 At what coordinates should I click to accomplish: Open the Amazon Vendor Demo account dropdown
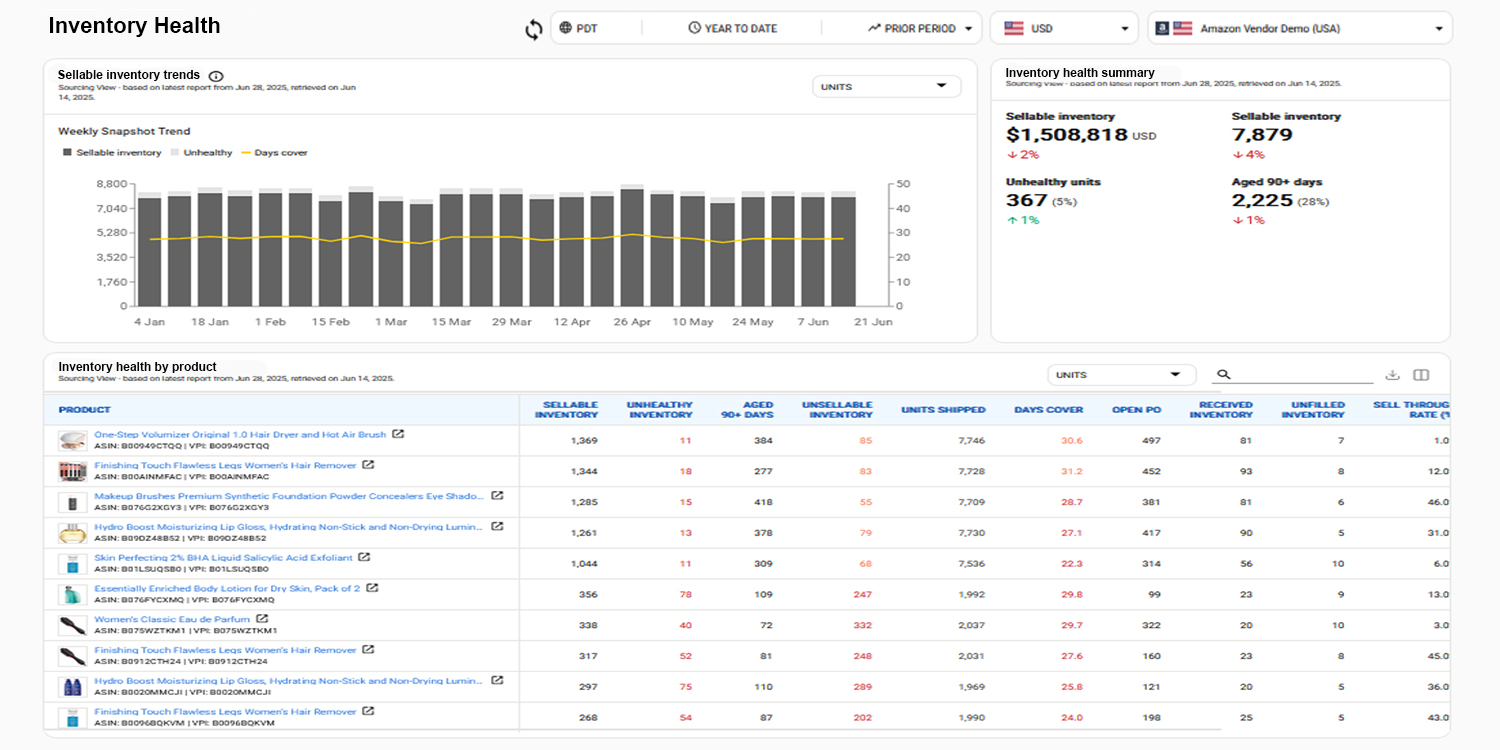click(1300, 29)
